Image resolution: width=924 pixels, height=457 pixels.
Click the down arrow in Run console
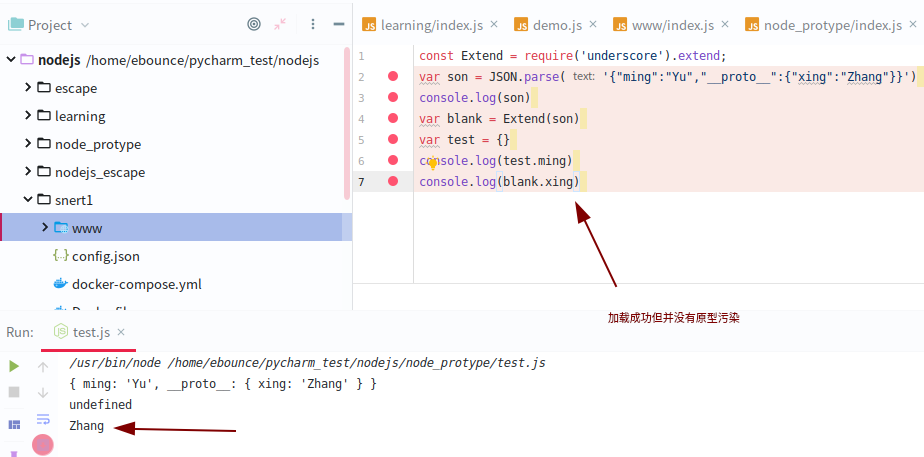point(43,393)
